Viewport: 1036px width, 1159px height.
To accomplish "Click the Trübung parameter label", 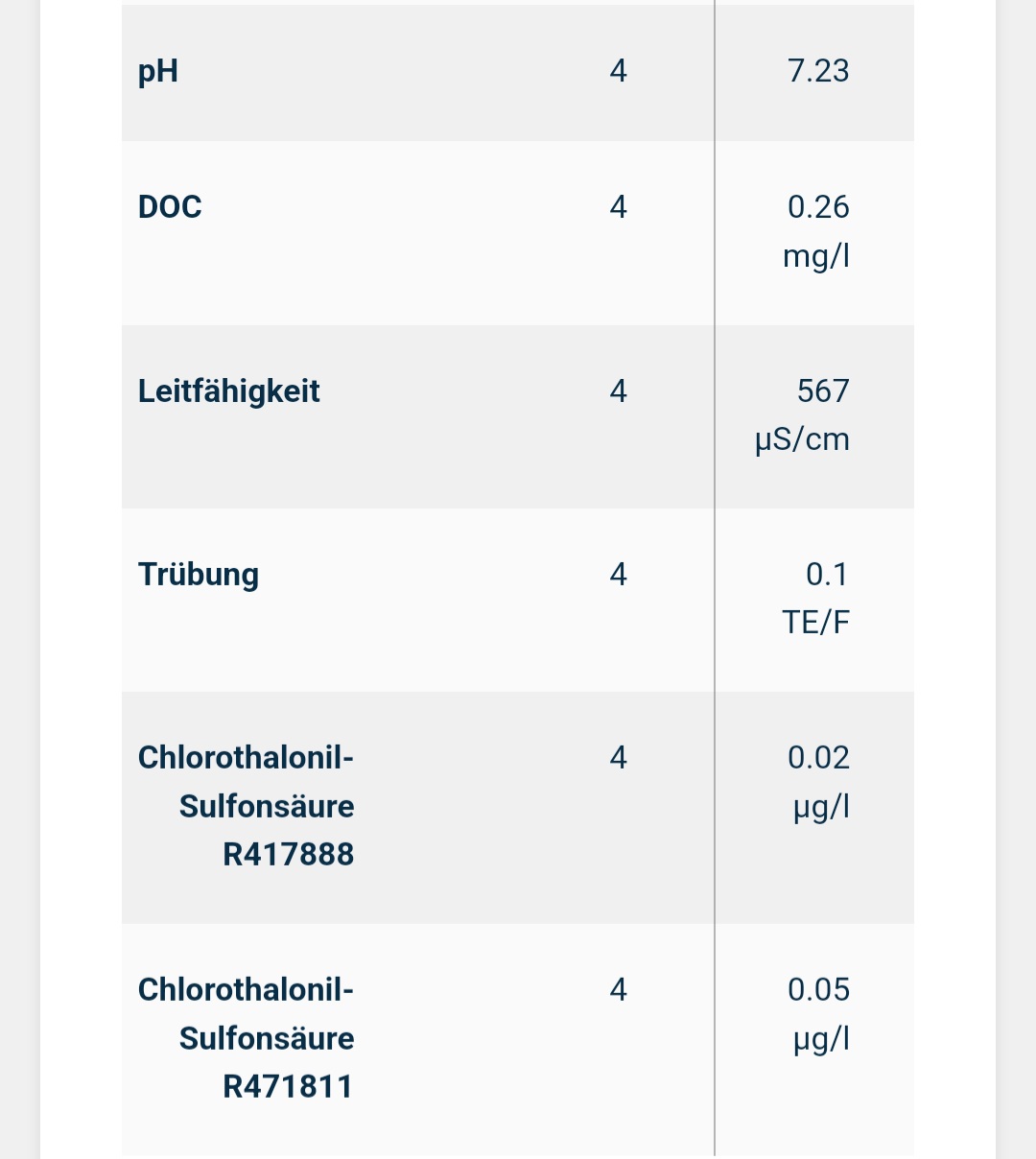I will pos(199,575).
